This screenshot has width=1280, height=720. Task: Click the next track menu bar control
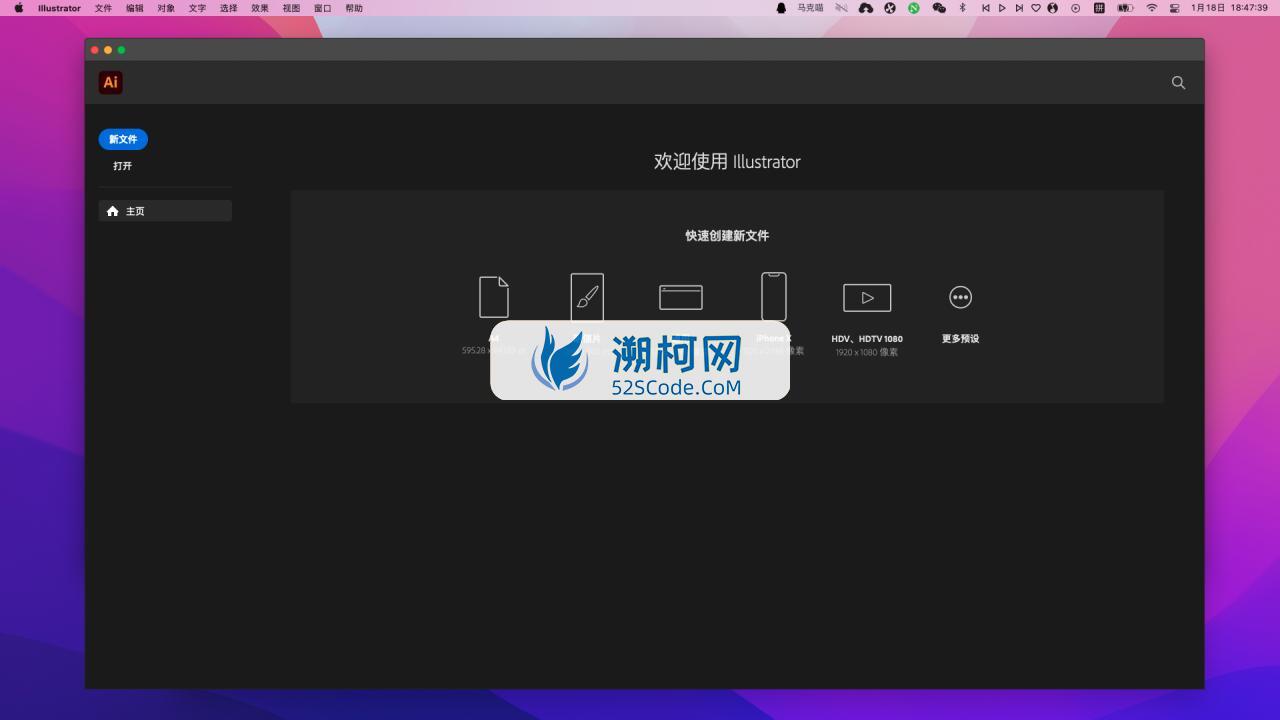click(1019, 8)
